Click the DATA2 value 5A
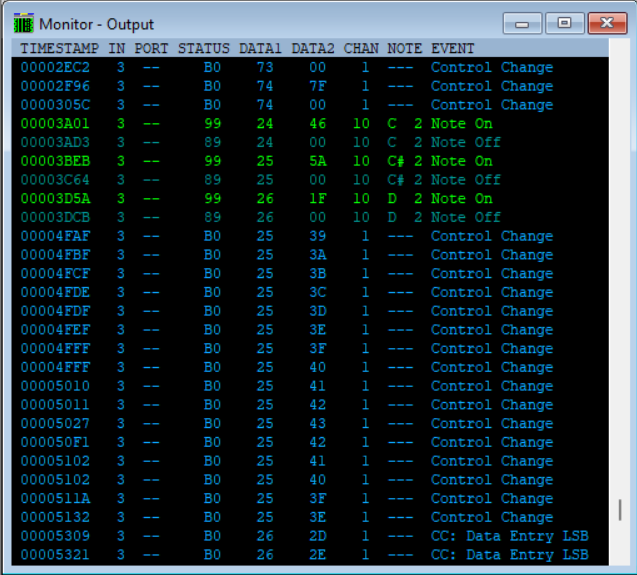Viewport: 637px width, 575px height. click(317, 161)
